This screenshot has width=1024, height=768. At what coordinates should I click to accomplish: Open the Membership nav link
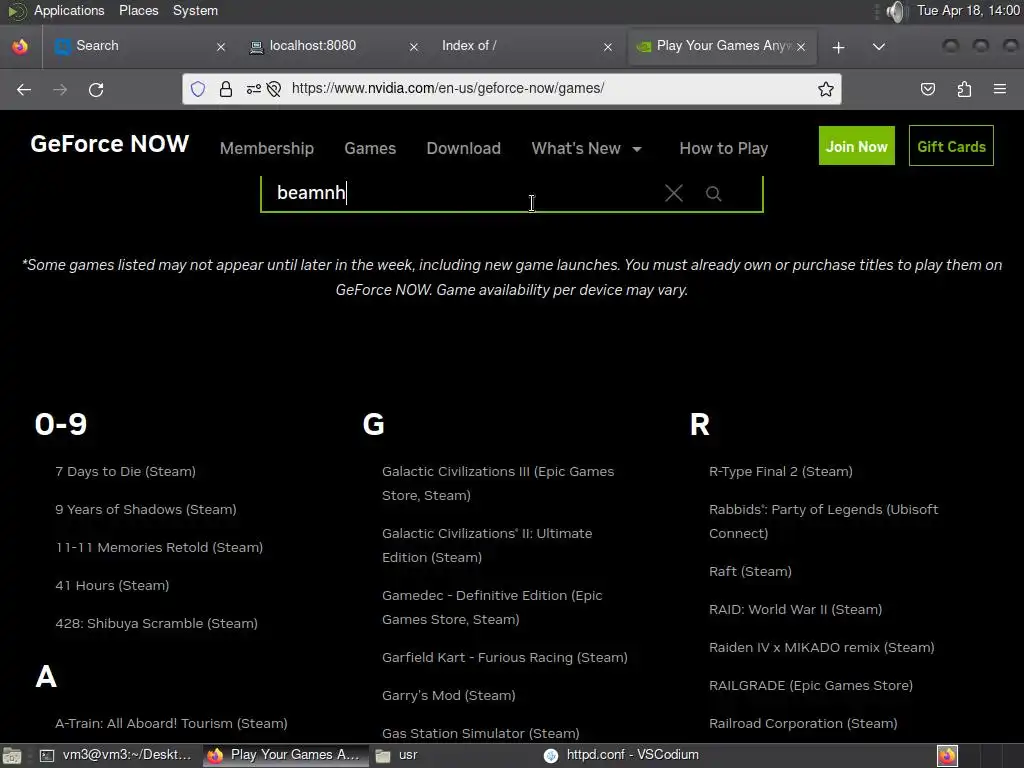(x=266, y=148)
